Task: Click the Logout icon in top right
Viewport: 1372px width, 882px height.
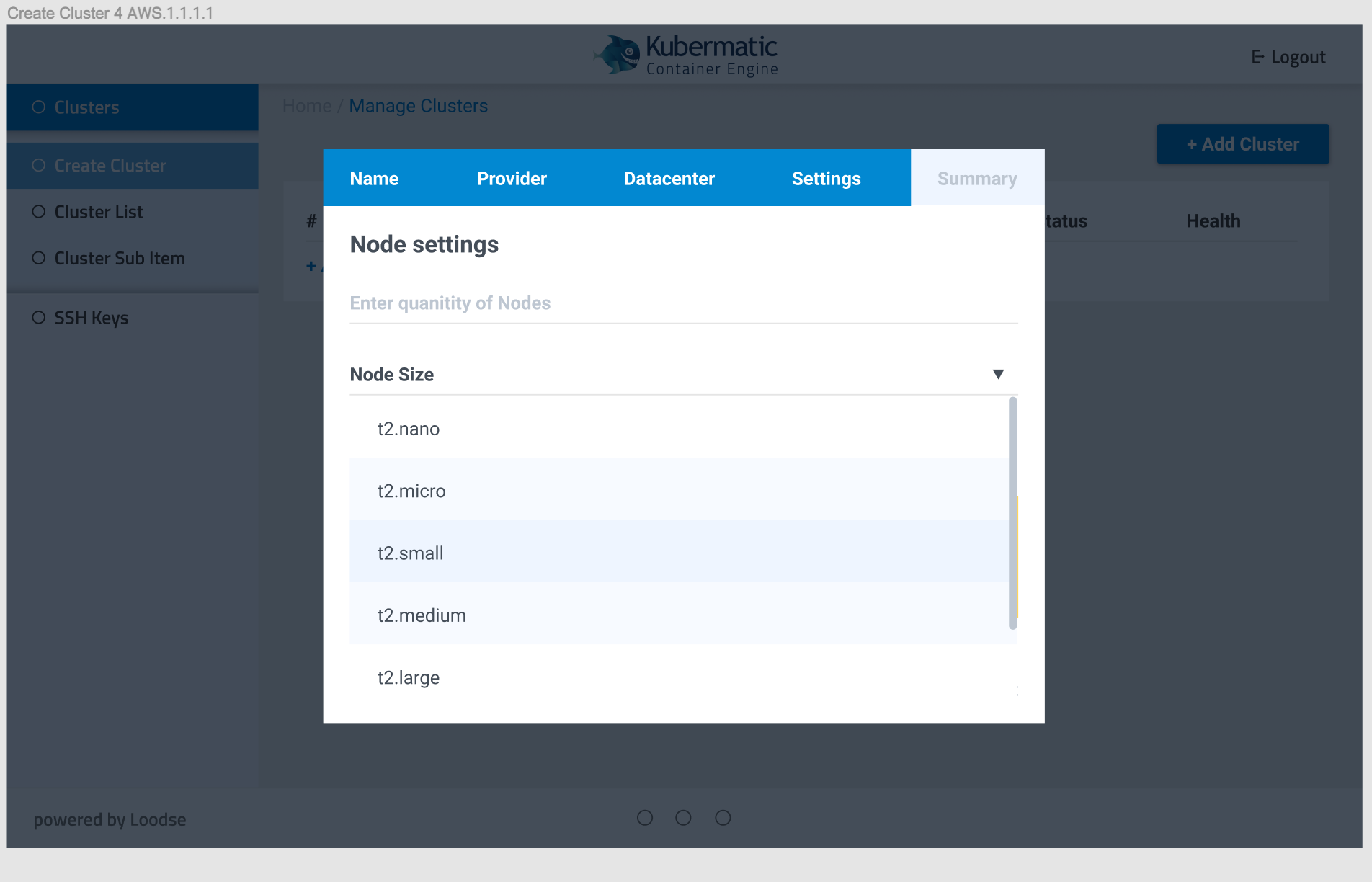Action: 1257,56
